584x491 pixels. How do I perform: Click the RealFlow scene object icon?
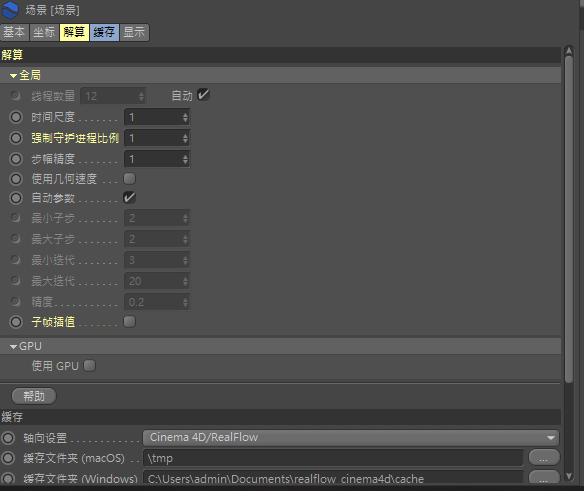[x=10, y=10]
